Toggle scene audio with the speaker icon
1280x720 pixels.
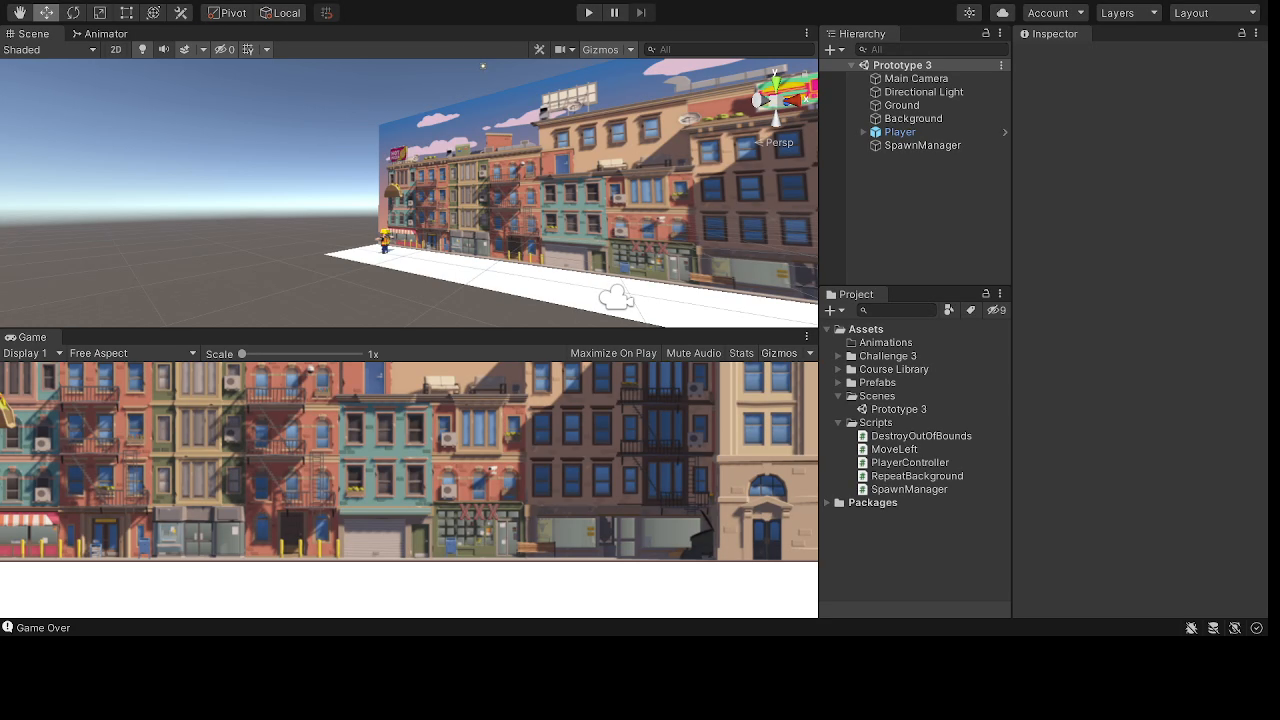(x=164, y=49)
